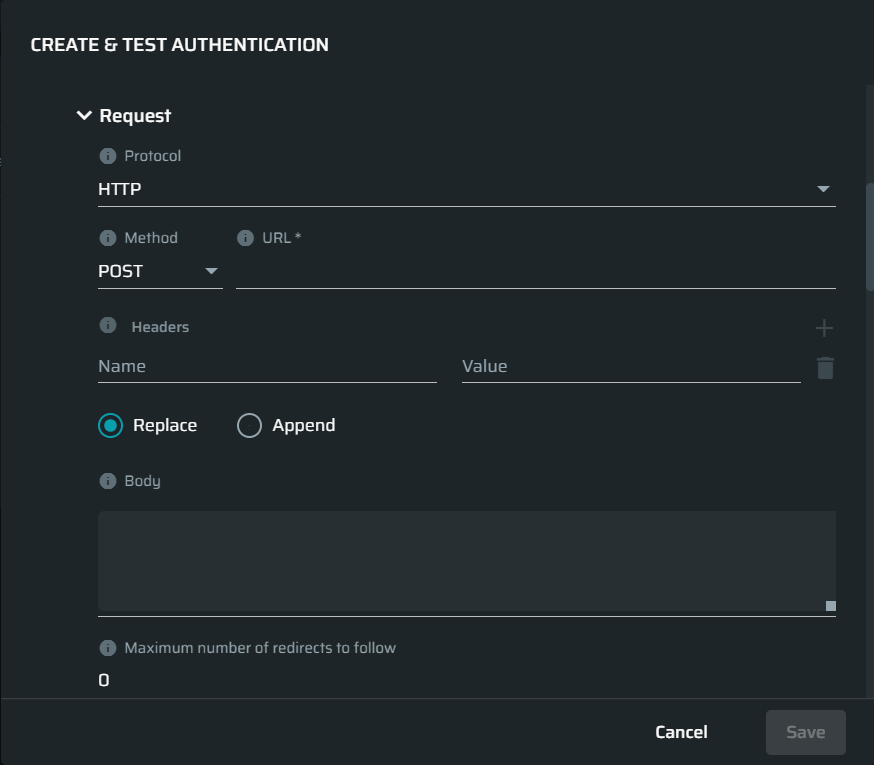Click the header Name field

268,366
